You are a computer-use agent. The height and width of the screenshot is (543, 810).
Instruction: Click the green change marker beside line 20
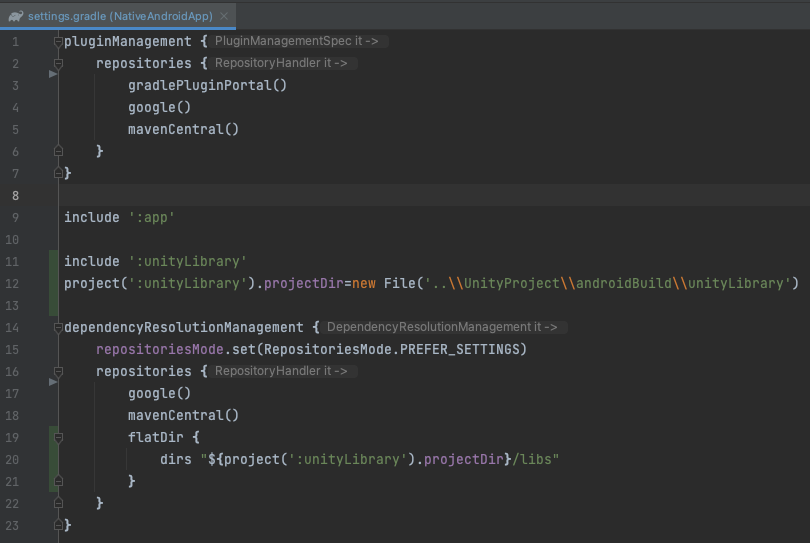pyautogui.click(x=54, y=459)
